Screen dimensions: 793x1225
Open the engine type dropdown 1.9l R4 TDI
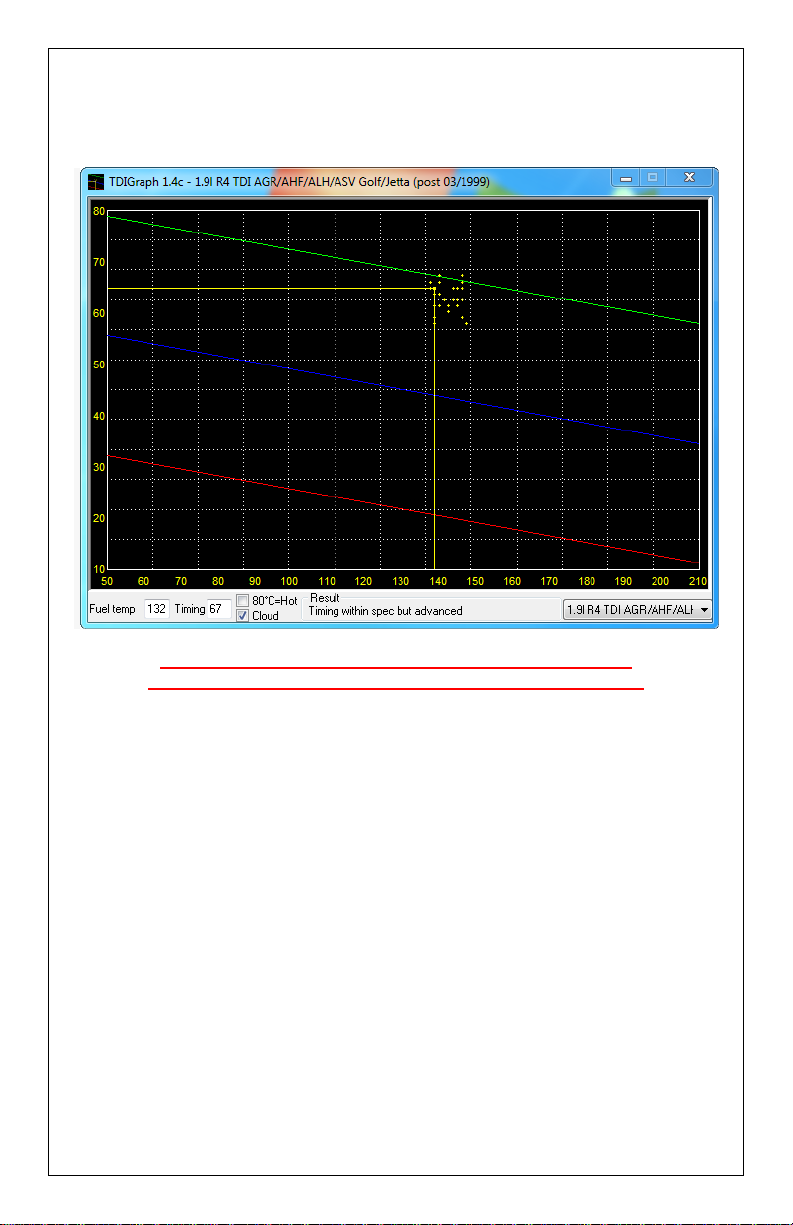[x=637, y=609]
